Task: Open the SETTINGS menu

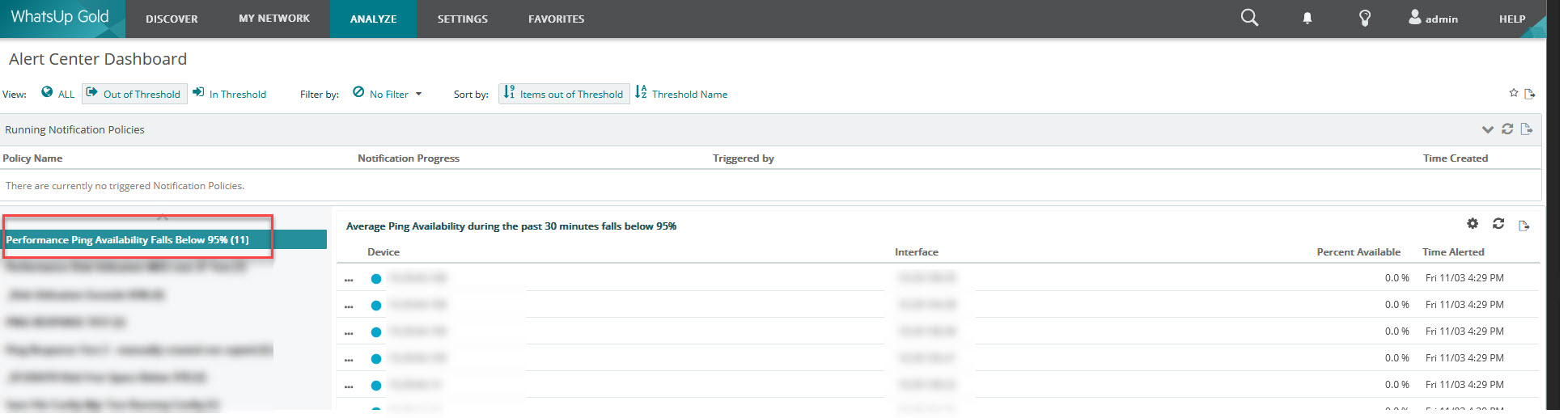Action: pyautogui.click(x=462, y=19)
